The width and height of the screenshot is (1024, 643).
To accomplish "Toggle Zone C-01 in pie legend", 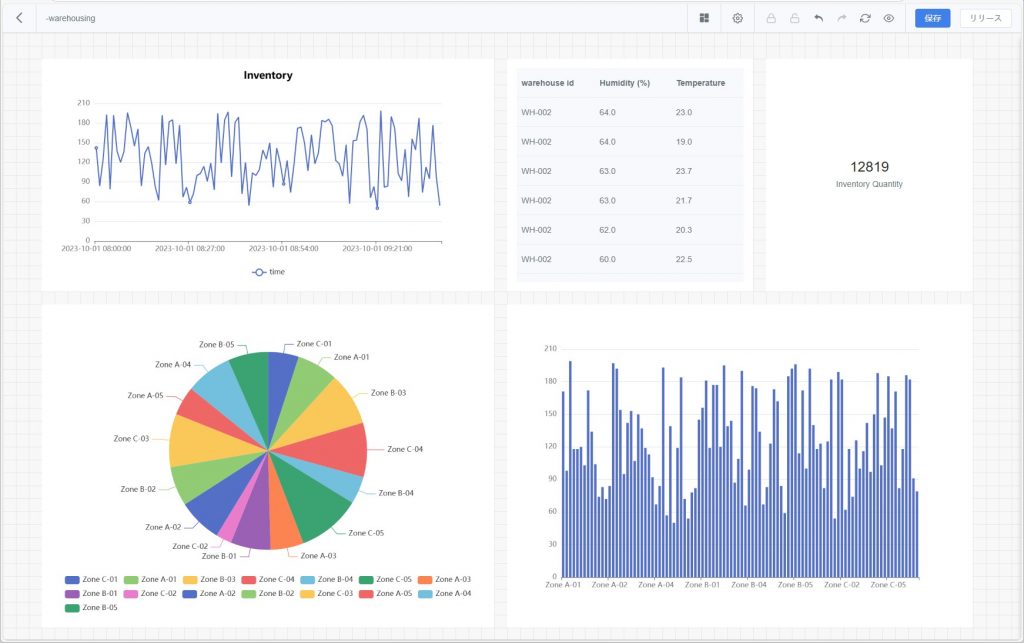I will click(x=92, y=579).
